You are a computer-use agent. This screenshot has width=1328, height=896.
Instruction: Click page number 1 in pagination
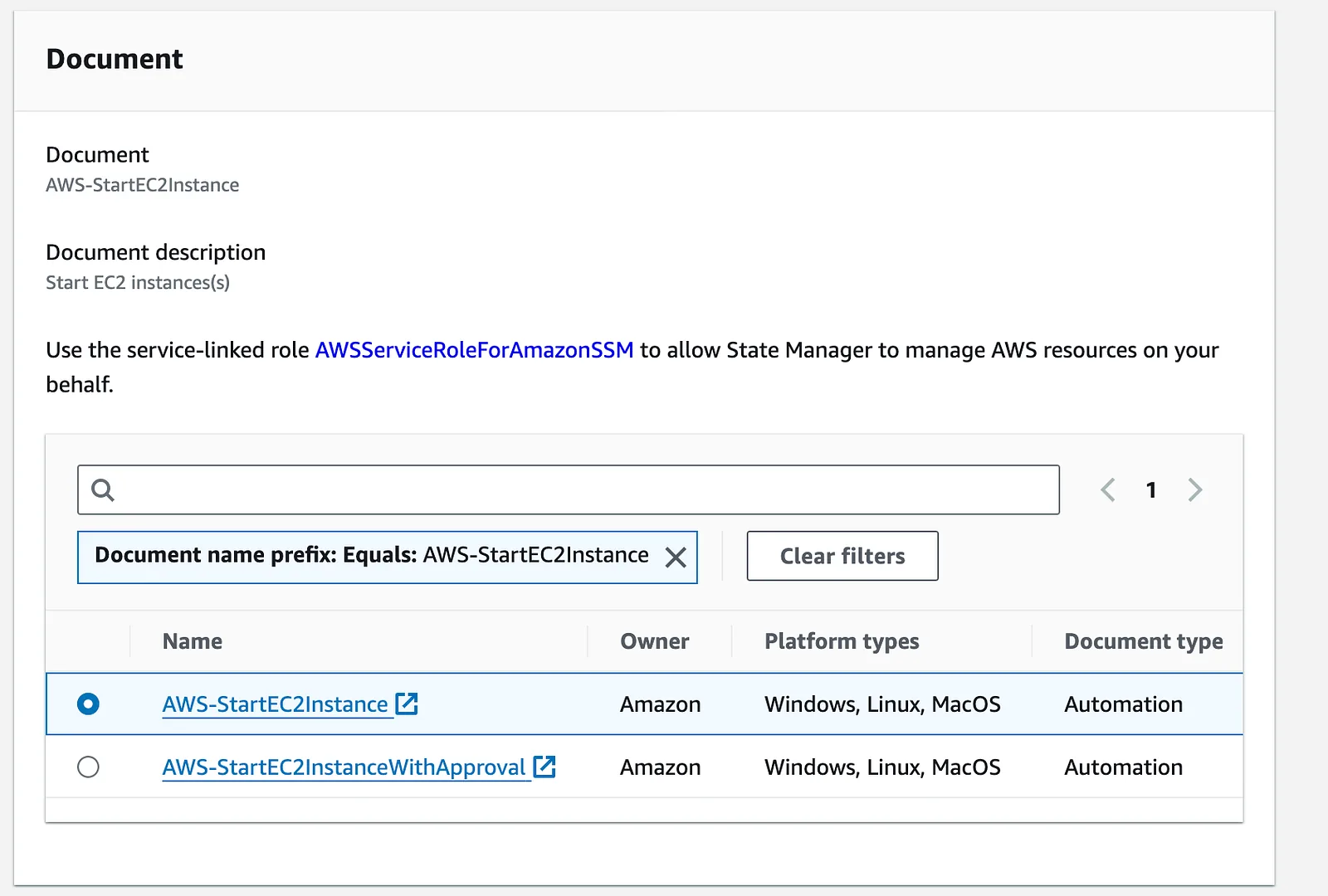(x=1151, y=490)
